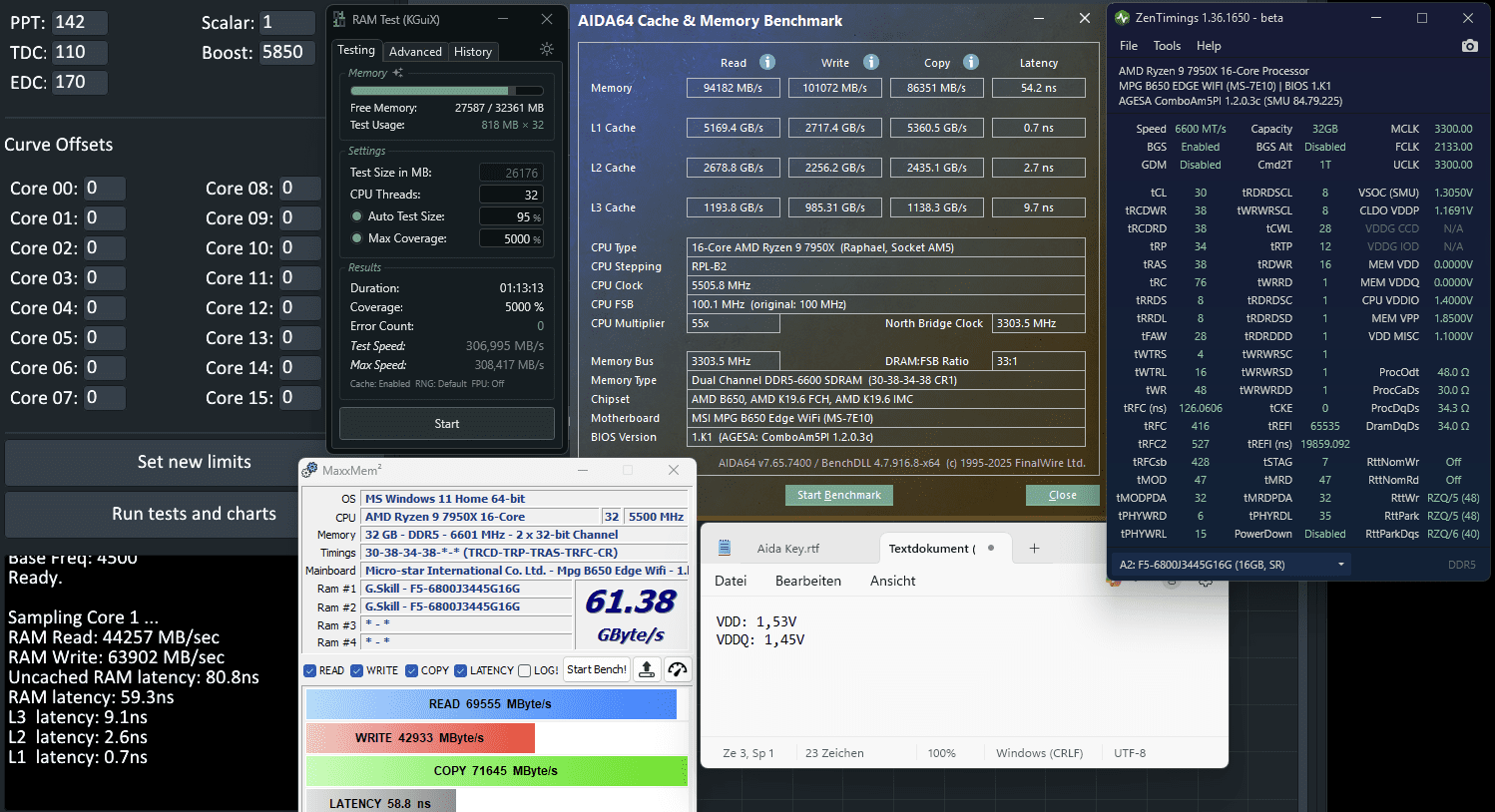Click the MaxxMem upload results icon
Image resolution: width=1495 pixels, height=812 pixels.
tap(647, 669)
